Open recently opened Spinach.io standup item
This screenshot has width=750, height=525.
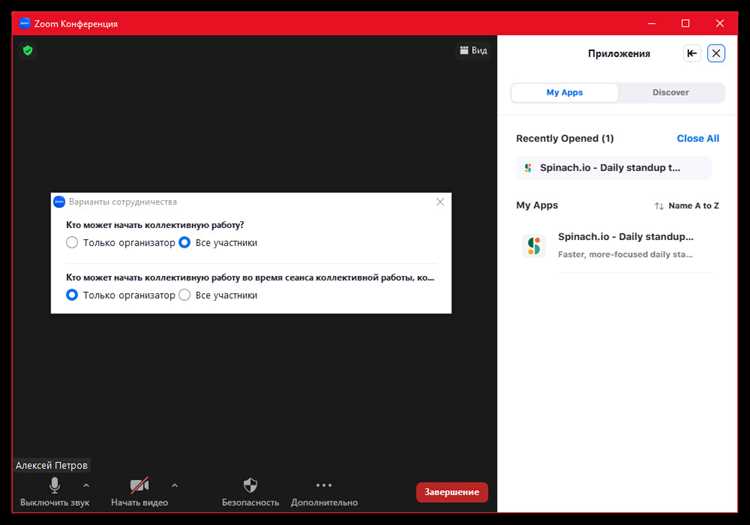tap(613, 168)
